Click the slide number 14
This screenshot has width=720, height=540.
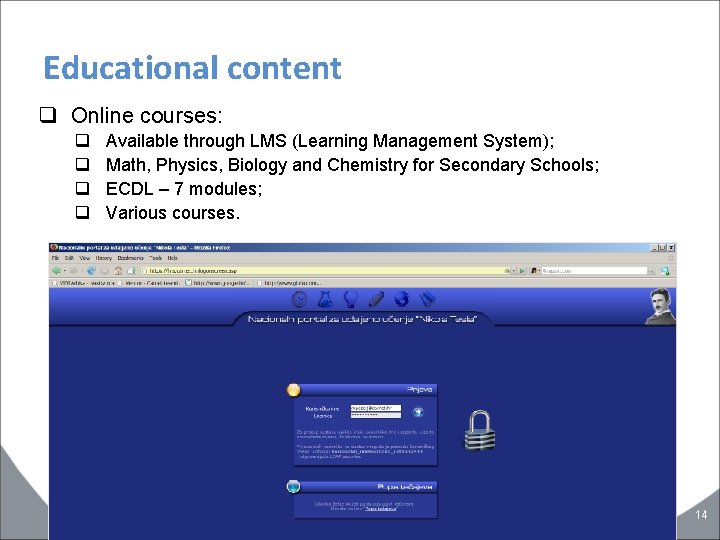coord(701,514)
